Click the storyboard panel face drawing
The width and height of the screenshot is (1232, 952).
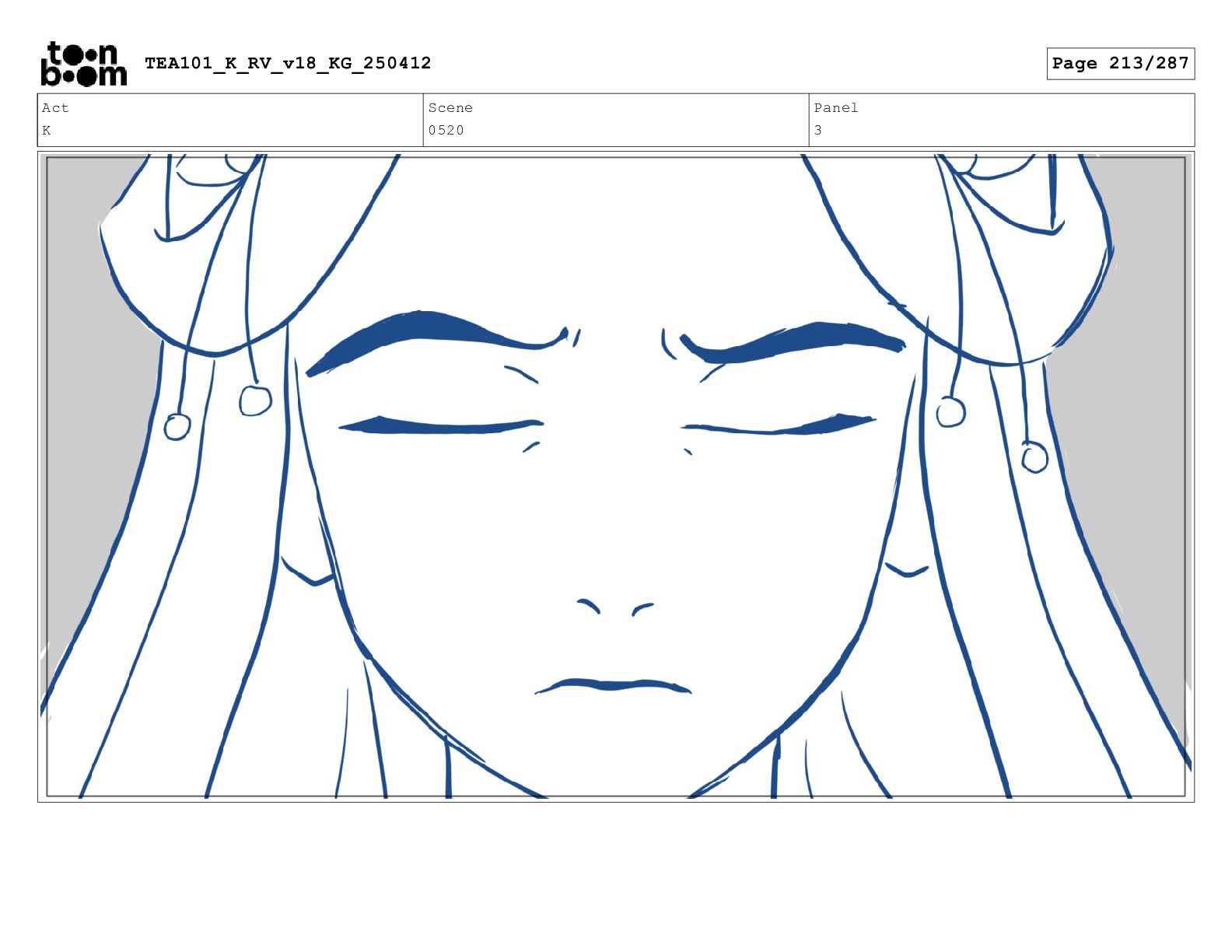point(616,477)
